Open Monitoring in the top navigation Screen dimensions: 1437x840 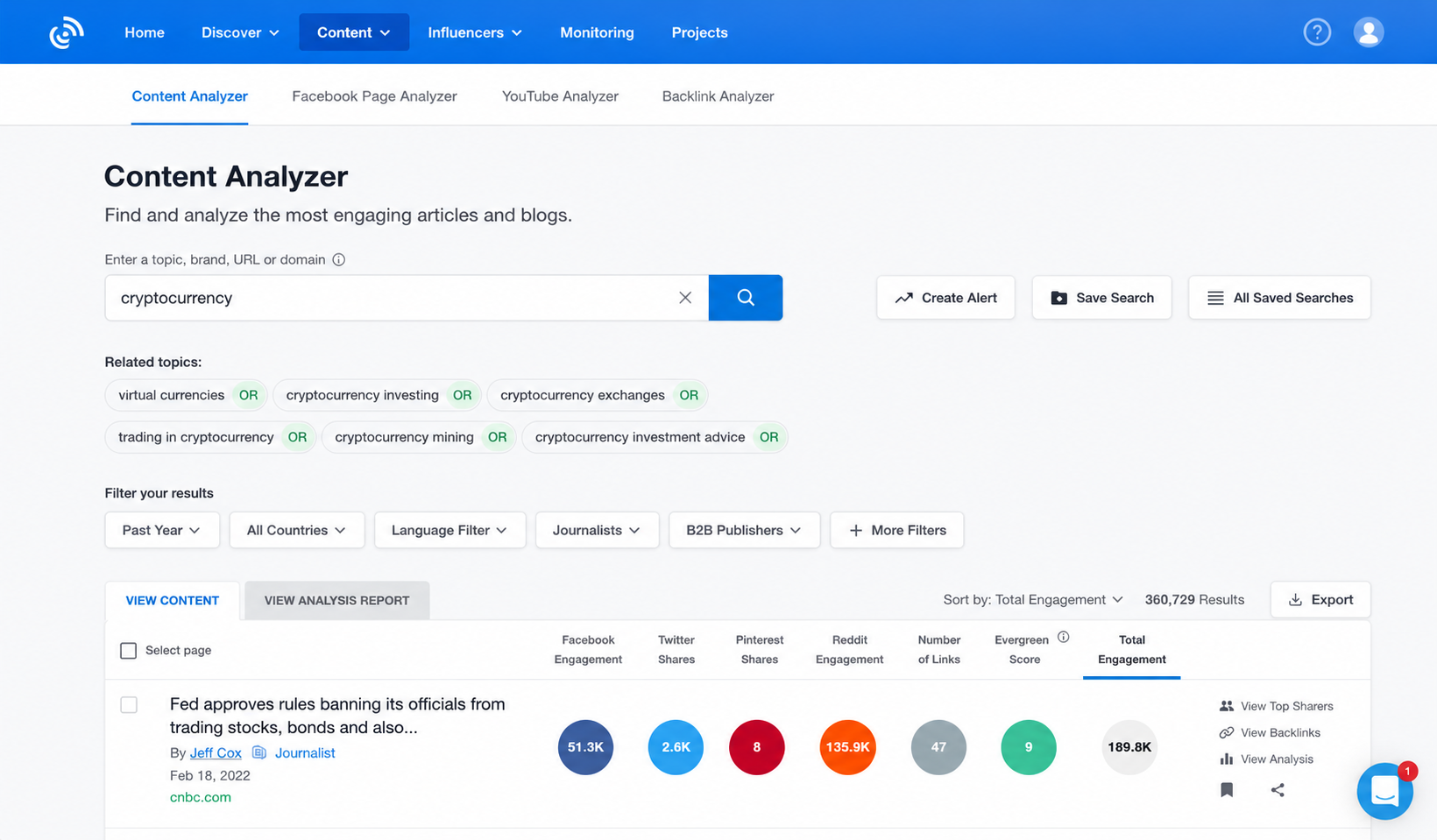coord(597,32)
